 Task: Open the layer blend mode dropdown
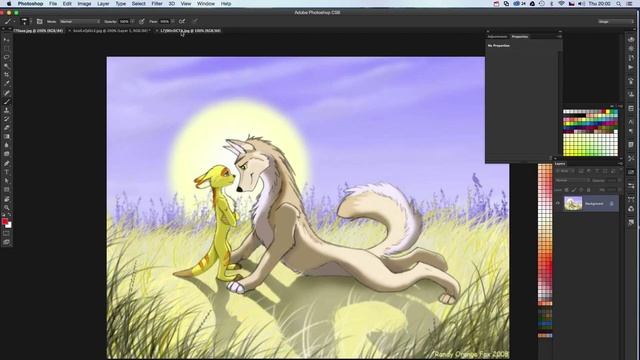[572, 180]
